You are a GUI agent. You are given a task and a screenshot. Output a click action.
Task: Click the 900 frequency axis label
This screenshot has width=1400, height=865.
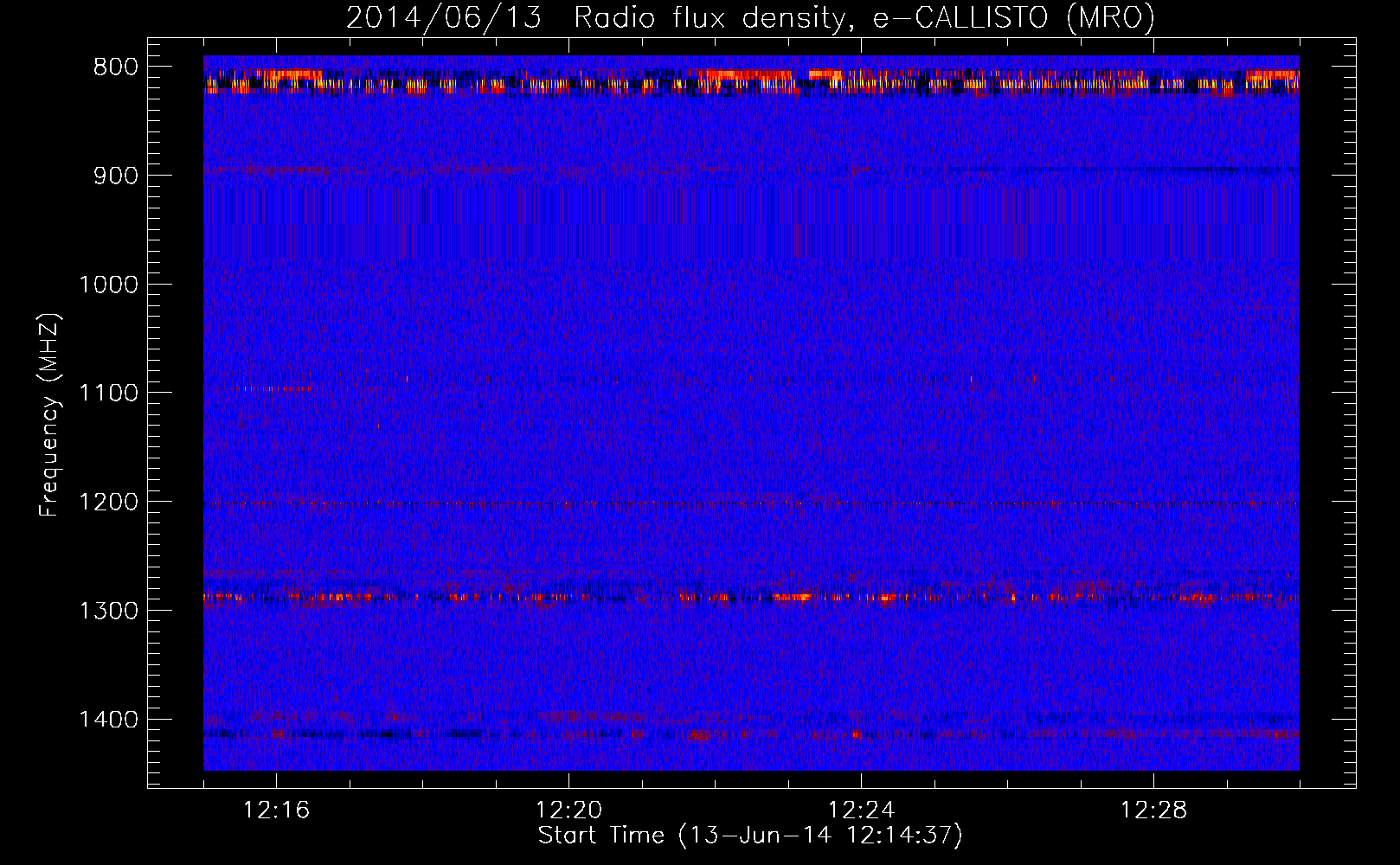click(115, 176)
